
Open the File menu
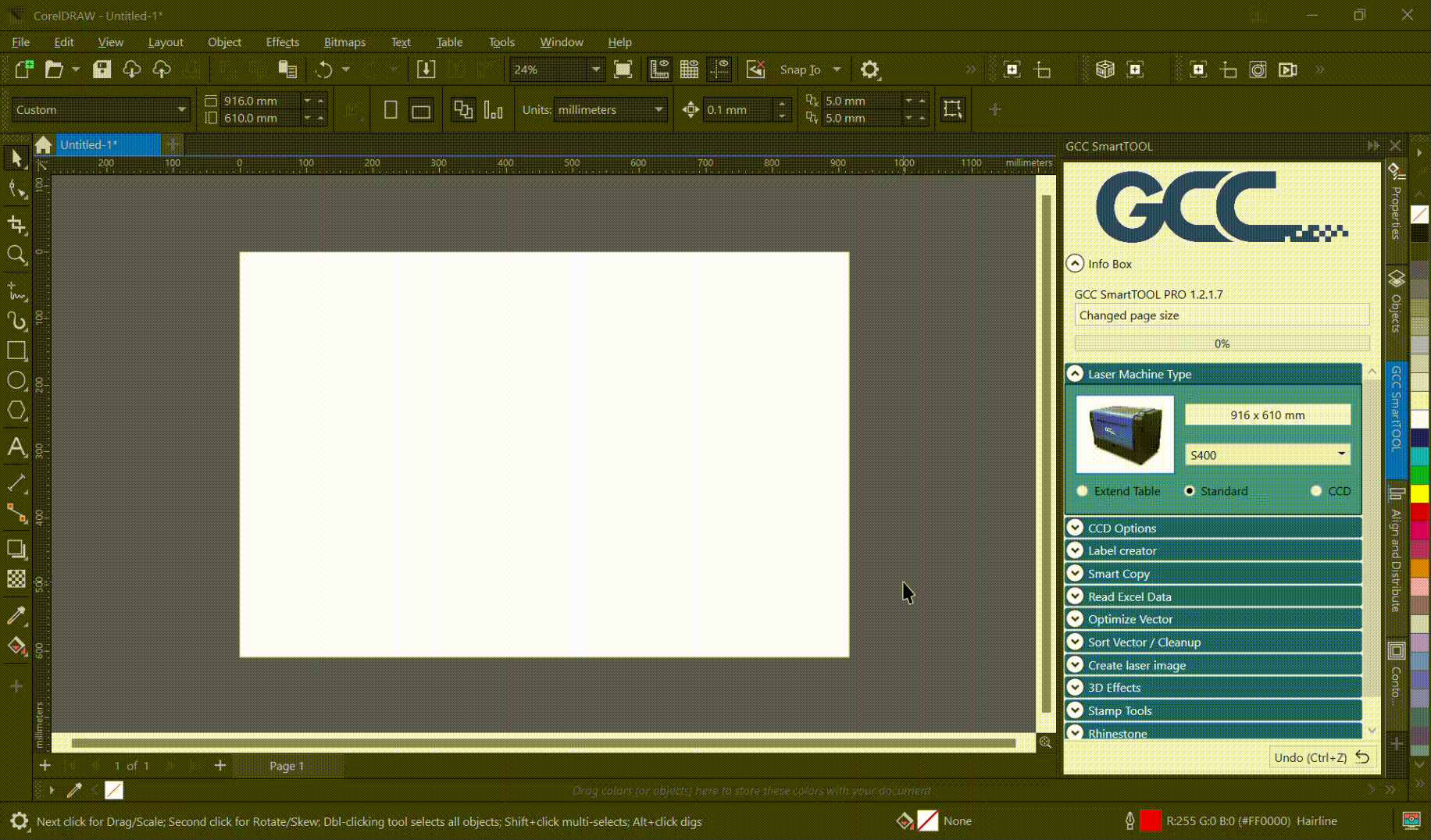21,42
